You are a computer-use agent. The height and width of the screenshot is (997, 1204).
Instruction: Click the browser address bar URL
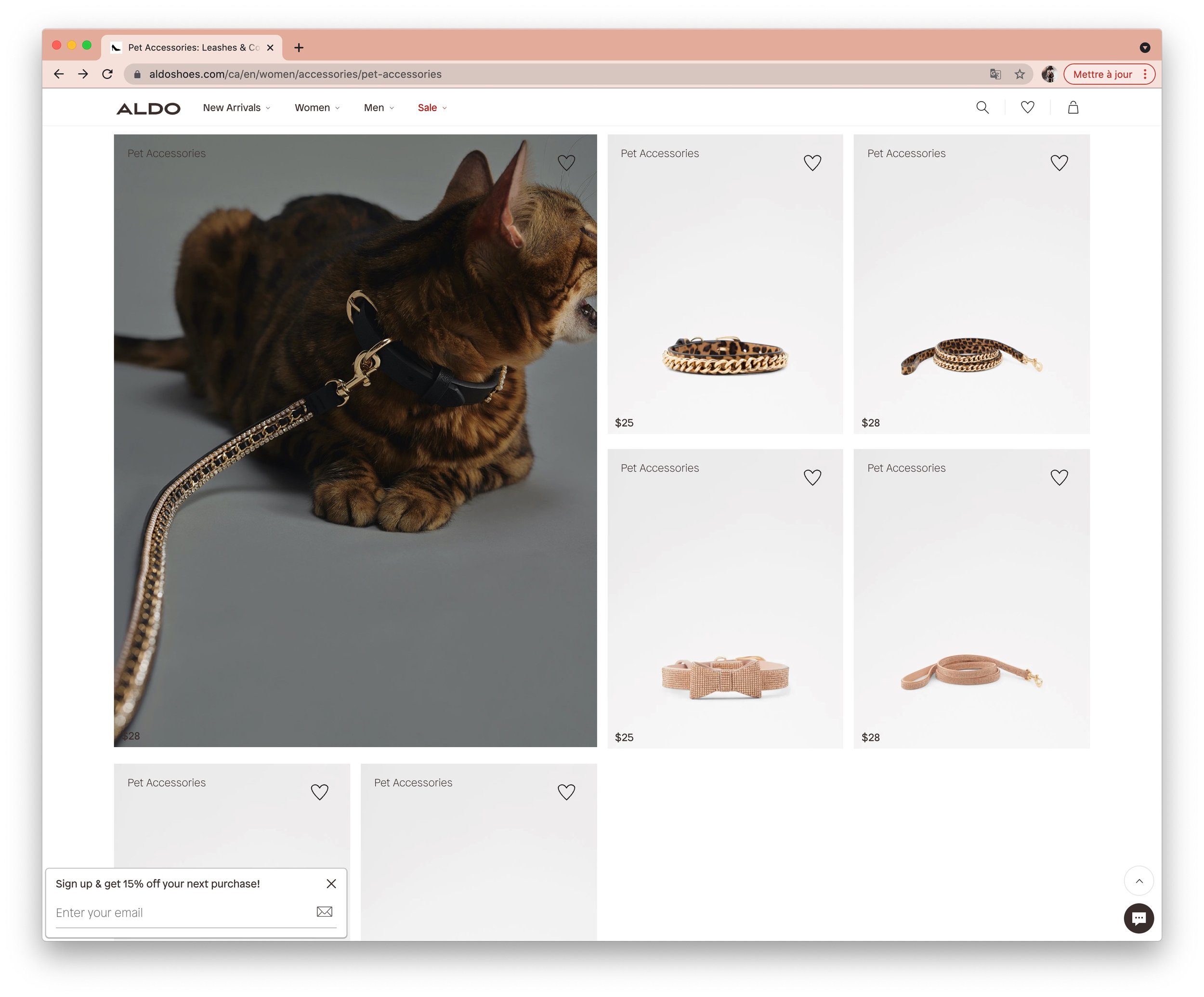click(295, 74)
